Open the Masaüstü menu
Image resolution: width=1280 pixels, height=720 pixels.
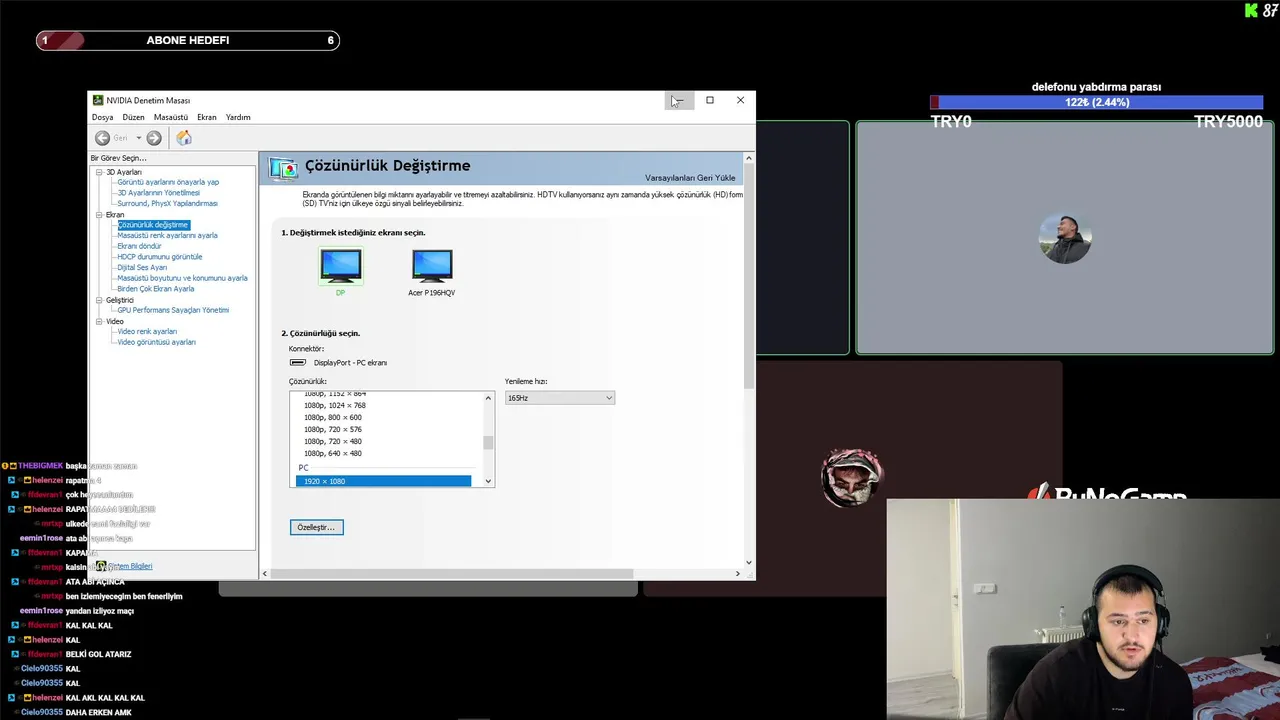[170, 117]
